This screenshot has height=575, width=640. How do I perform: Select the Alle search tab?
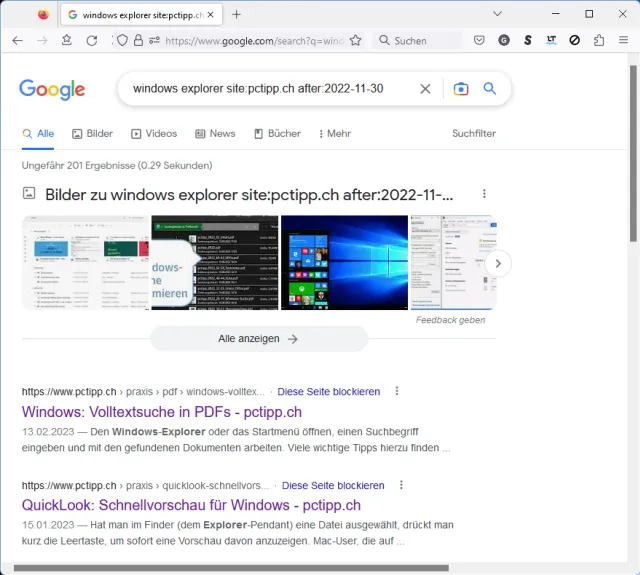(x=38, y=133)
